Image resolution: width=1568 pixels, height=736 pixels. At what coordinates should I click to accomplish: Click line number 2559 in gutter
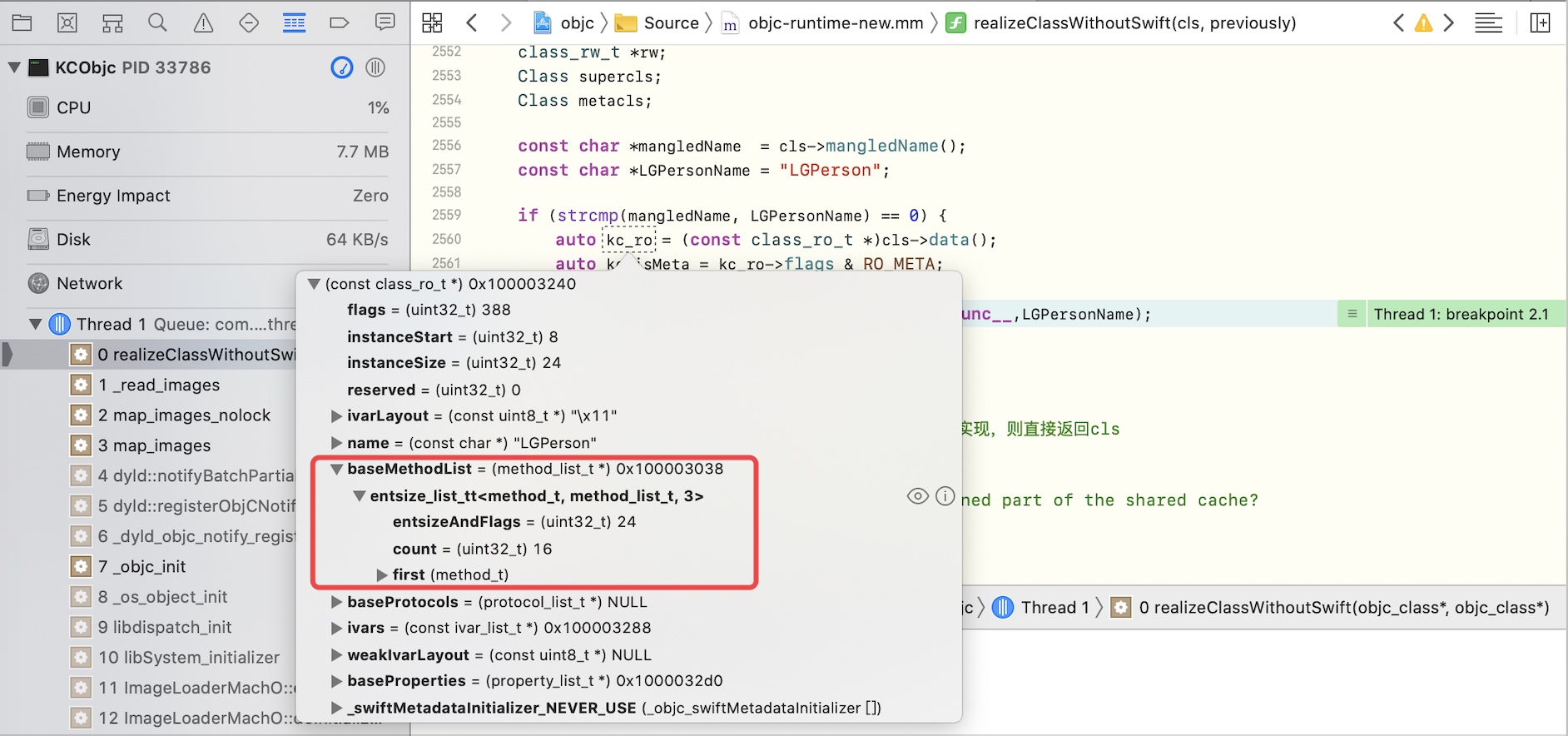(446, 215)
